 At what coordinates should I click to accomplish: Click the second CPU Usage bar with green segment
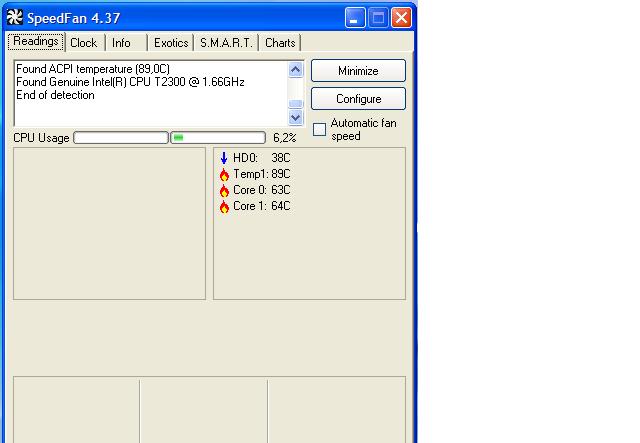pyautogui.click(x=218, y=138)
